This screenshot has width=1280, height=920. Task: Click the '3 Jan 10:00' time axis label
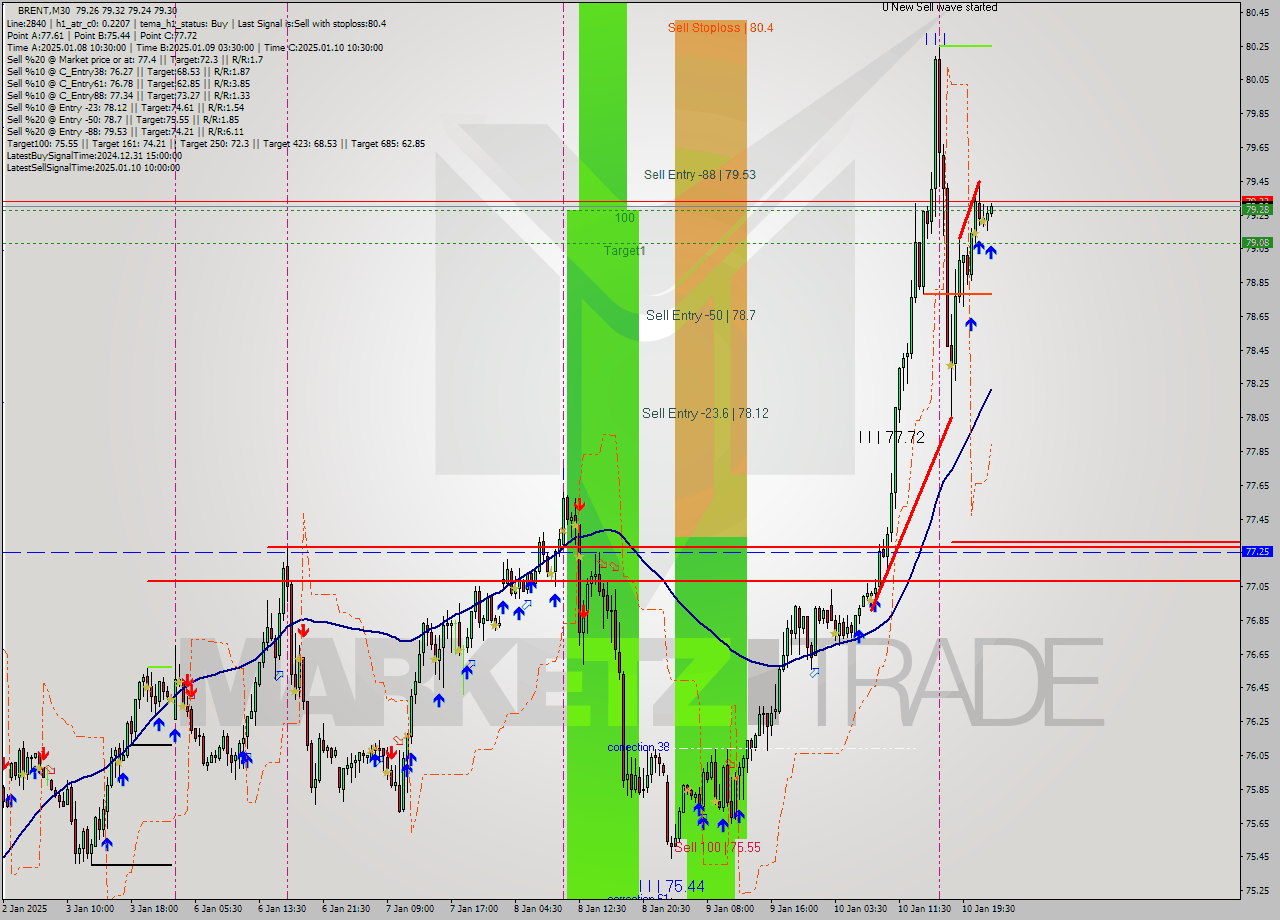pyautogui.click(x=90, y=909)
